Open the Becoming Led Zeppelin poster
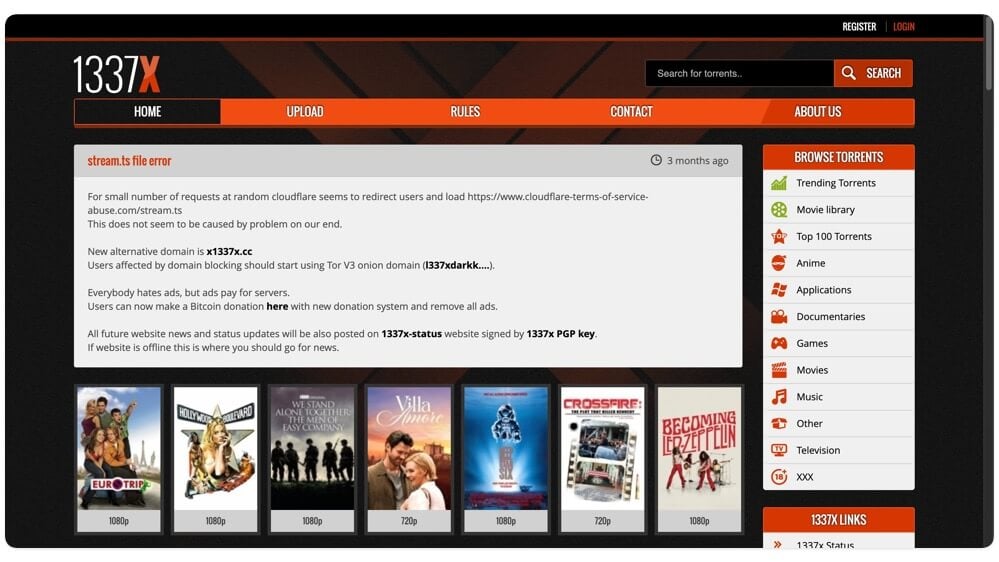The image size is (999, 562). (699, 458)
